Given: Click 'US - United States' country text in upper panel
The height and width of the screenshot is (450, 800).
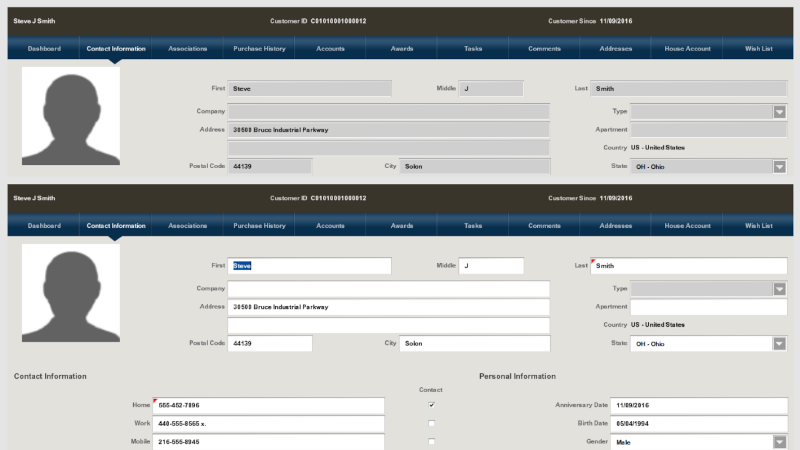Looking at the screenshot, I should (658, 147).
